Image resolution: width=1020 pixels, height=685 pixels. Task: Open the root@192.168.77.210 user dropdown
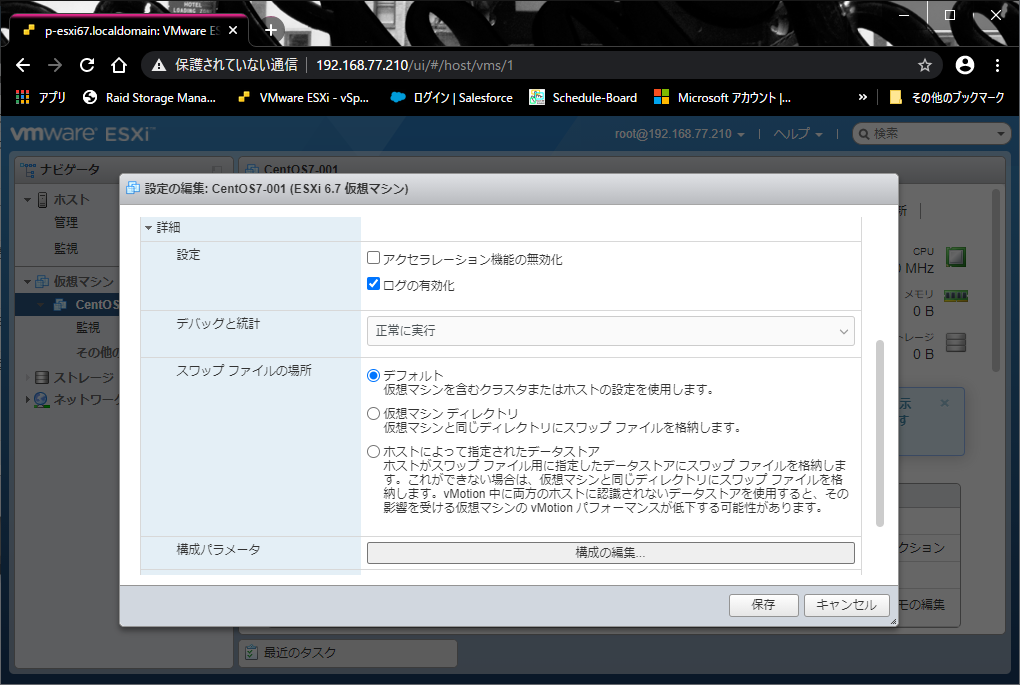[x=679, y=134]
